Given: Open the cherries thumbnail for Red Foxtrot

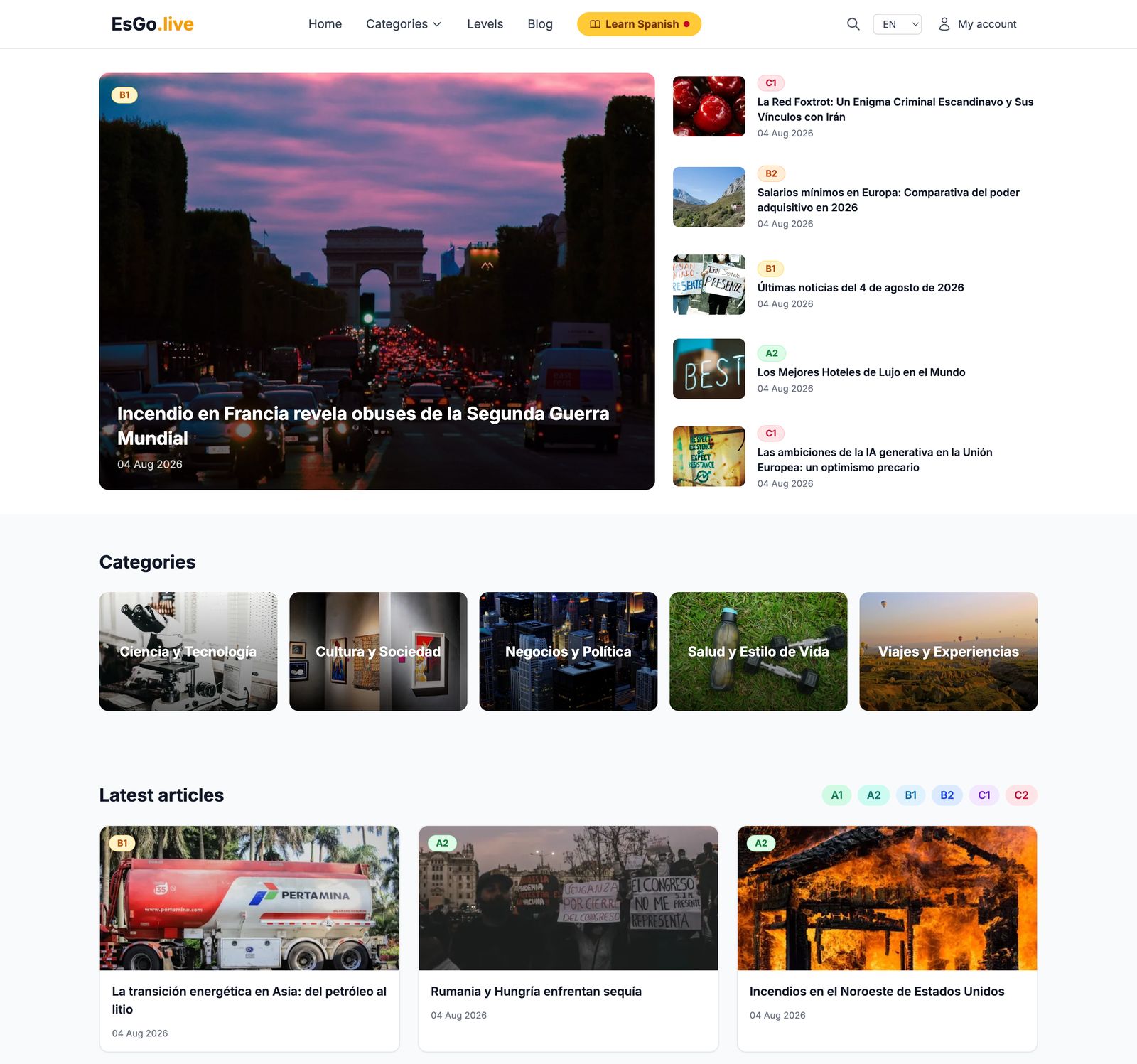Looking at the screenshot, I should point(708,106).
